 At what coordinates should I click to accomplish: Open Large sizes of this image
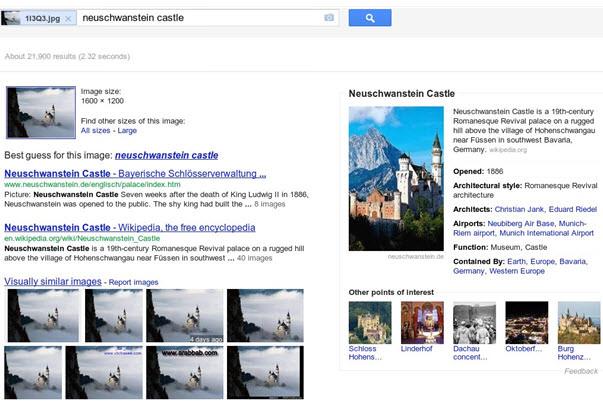(x=127, y=130)
